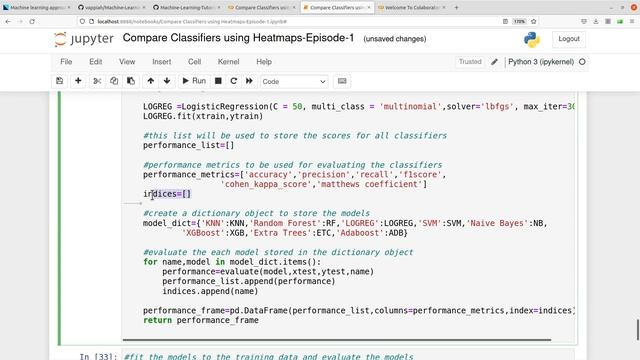Restart the kernel with circular arrow icon

click(233, 81)
